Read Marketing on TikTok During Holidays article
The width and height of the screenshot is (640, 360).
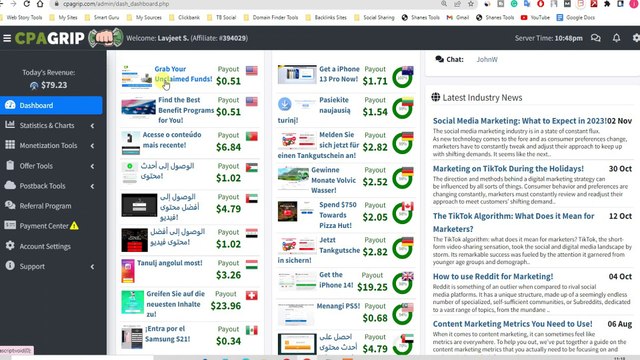pos(508,169)
